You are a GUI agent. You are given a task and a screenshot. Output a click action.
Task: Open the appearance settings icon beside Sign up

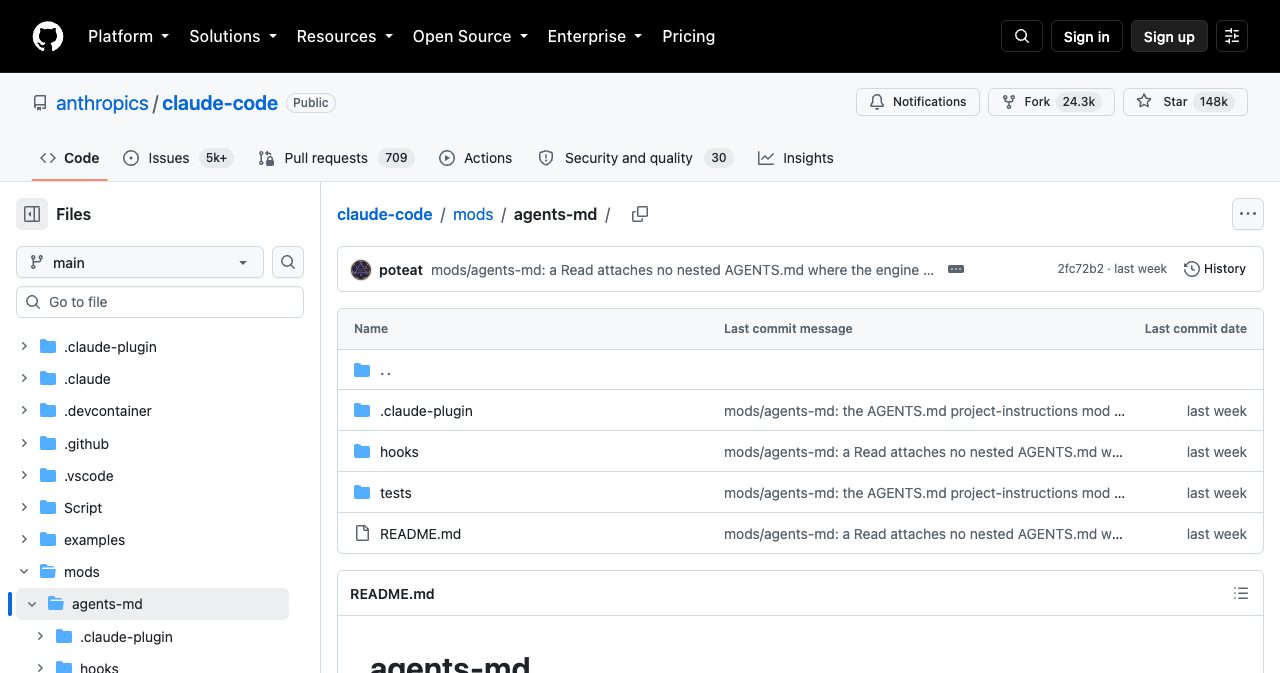click(1232, 36)
